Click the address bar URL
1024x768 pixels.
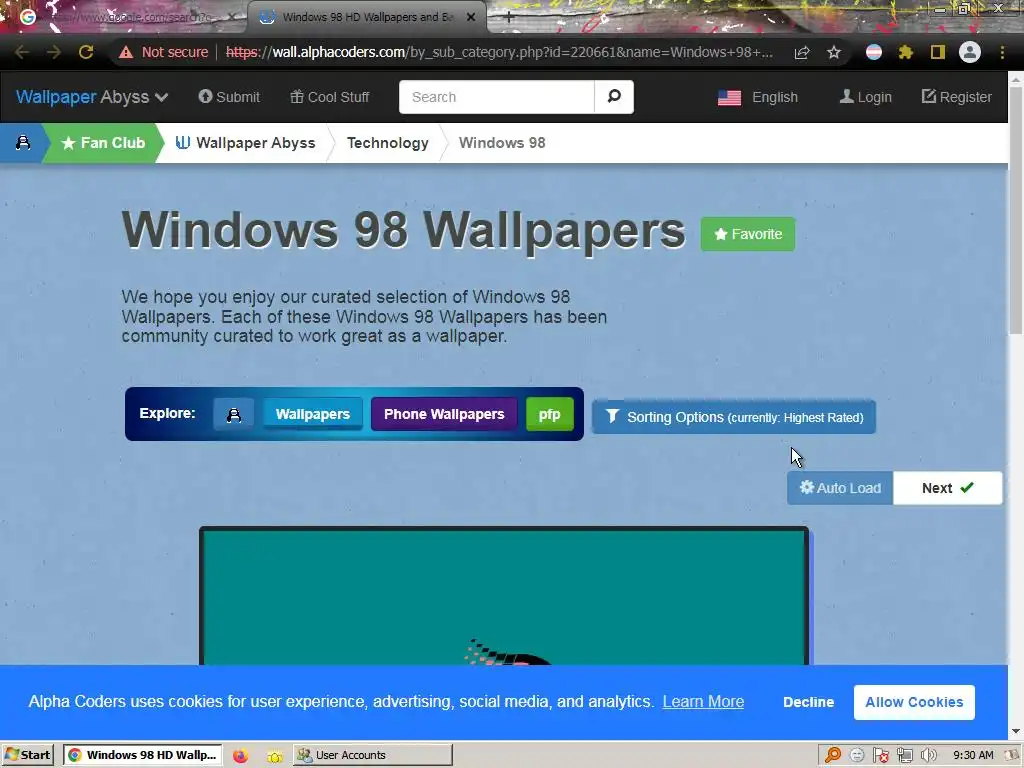tap(500, 52)
